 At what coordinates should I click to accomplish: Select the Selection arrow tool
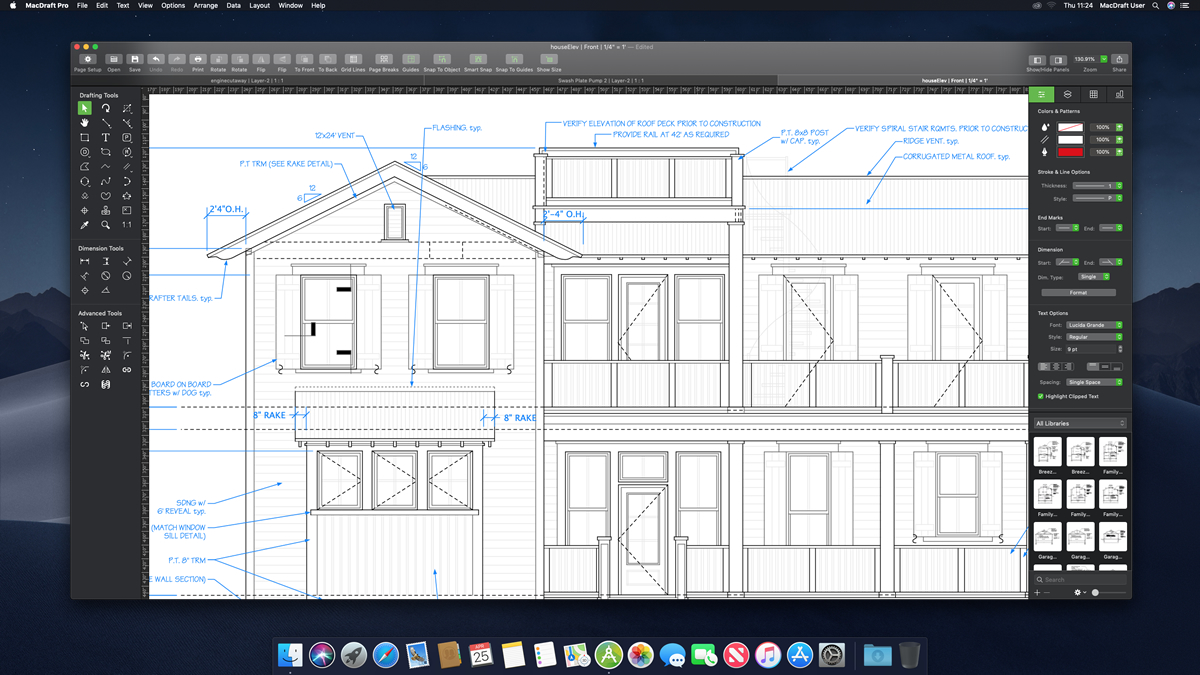[x=84, y=109]
